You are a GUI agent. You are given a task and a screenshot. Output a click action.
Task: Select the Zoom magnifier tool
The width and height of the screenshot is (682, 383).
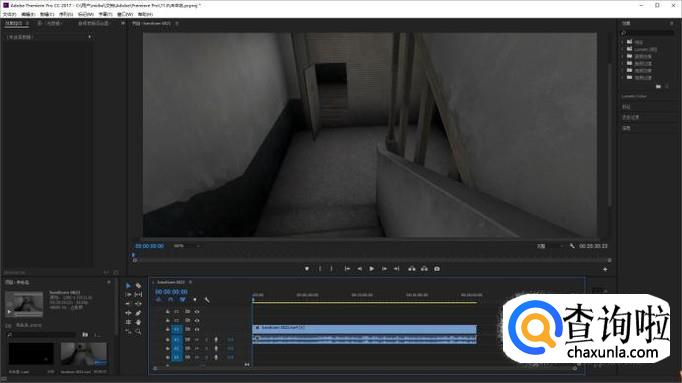pyautogui.click(x=138, y=332)
